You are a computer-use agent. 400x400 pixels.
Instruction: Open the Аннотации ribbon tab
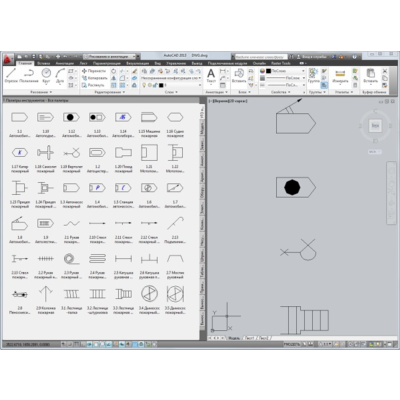(x=64, y=63)
